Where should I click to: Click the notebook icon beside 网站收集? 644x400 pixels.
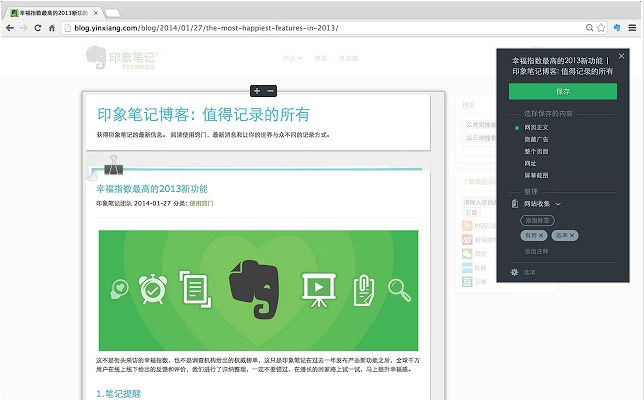tap(515, 204)
